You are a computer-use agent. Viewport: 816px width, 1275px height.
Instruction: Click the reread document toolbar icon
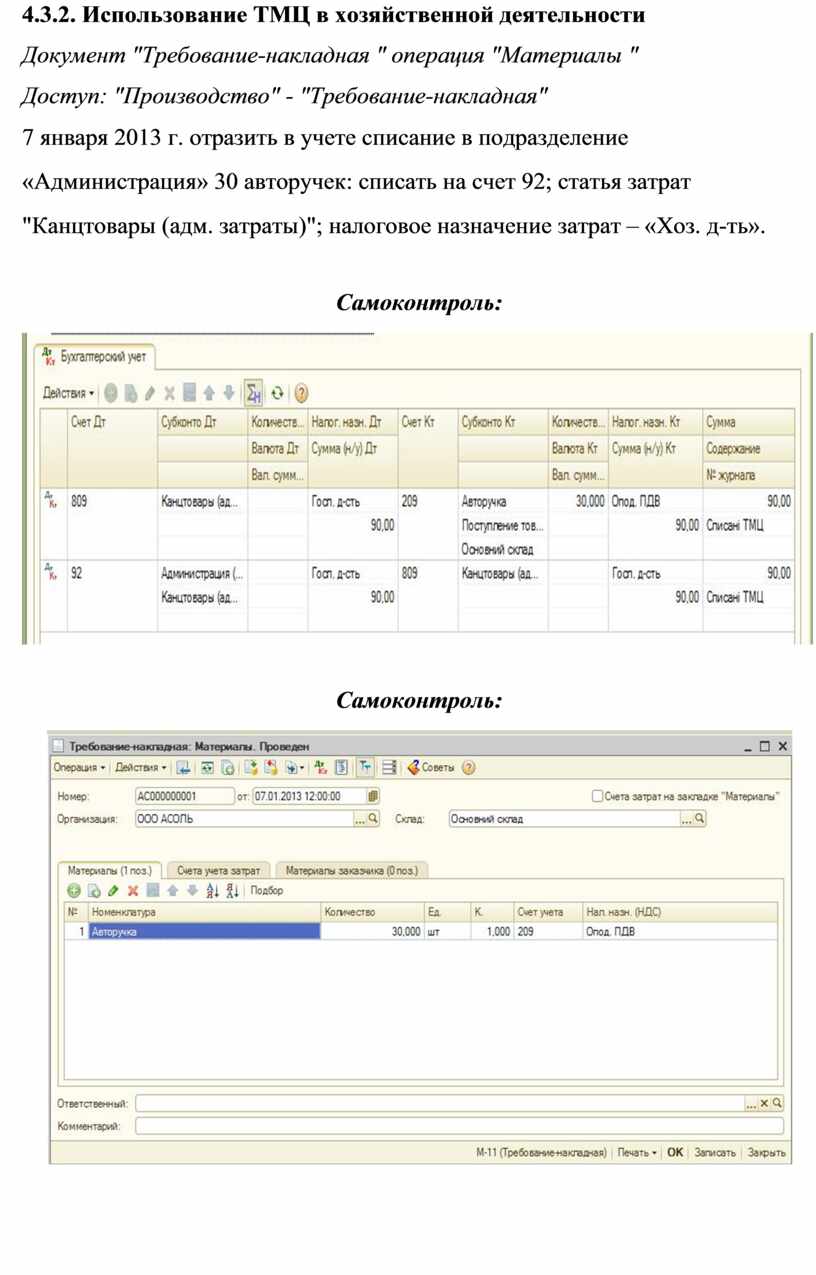pos(207,768)
